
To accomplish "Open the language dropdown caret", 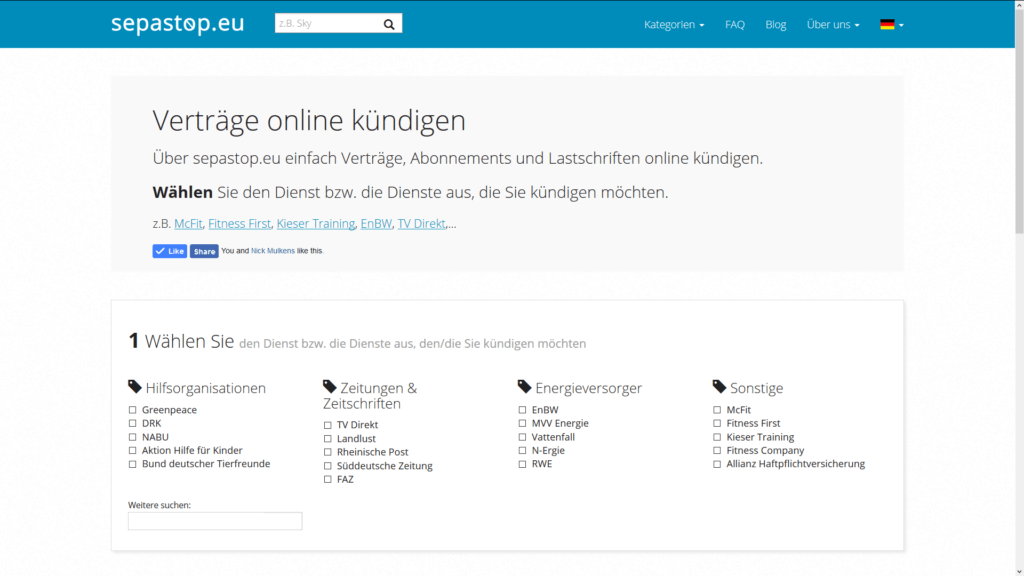I will click(901, 25).
